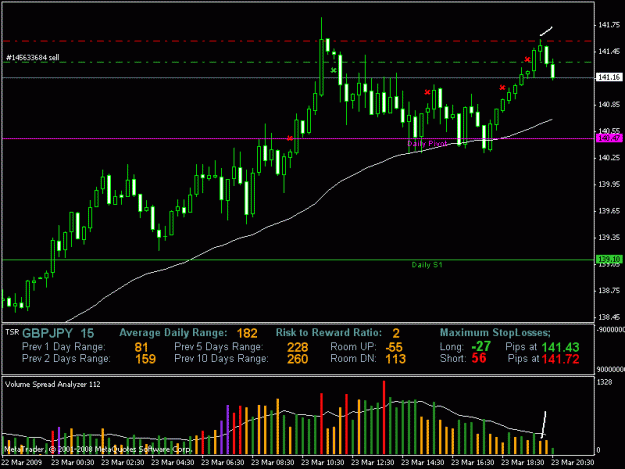Viewport: 625px width, 469px height.
Task: Click the green Pips at 141.43 value
Action: (x=560, y=347)
